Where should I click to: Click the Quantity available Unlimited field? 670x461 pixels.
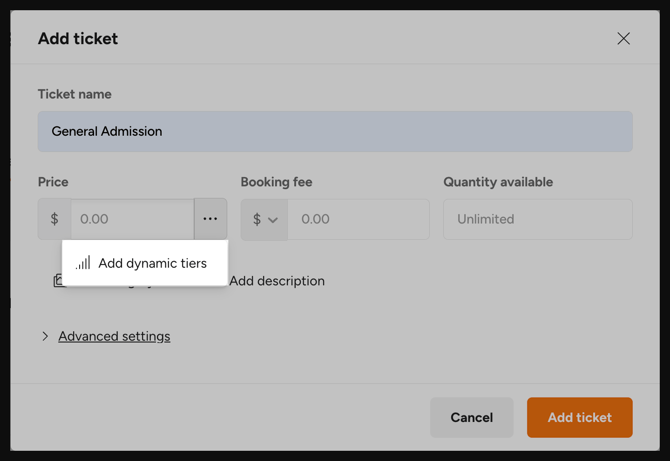tap(537, 219)
